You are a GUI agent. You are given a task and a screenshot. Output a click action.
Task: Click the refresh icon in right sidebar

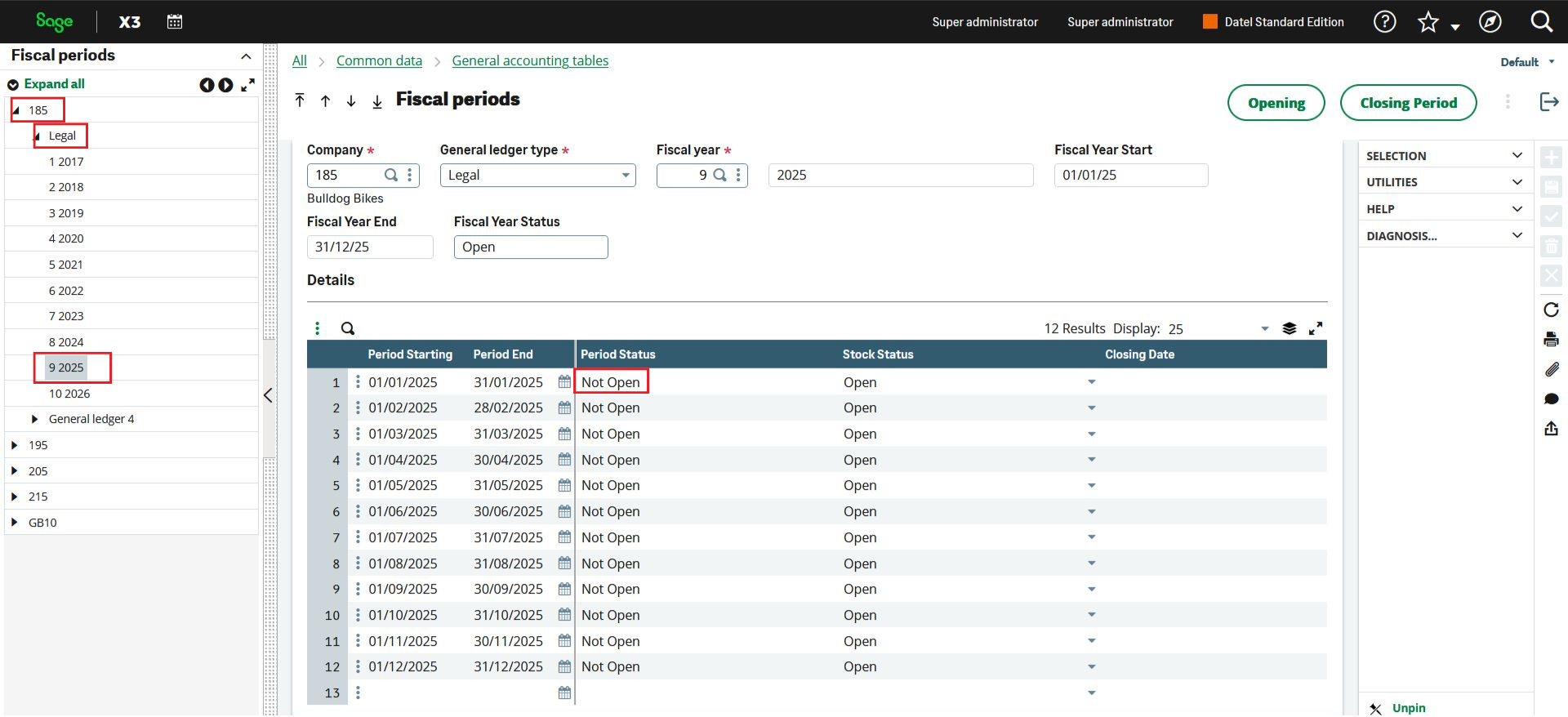click(1551, 310)
